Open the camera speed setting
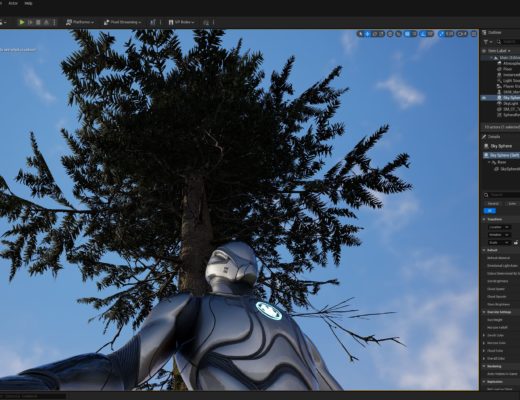Viewport: 520px width, 400px height. point(462,34)
